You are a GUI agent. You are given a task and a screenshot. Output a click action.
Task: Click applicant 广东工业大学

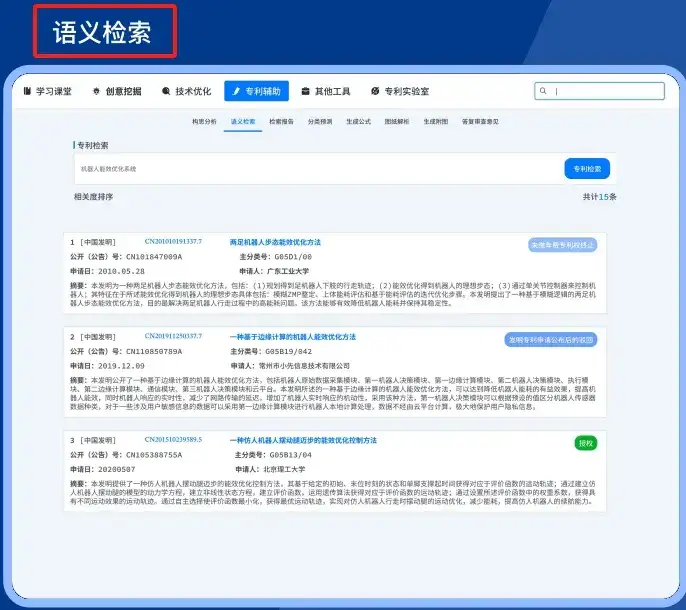coord(288,271)
